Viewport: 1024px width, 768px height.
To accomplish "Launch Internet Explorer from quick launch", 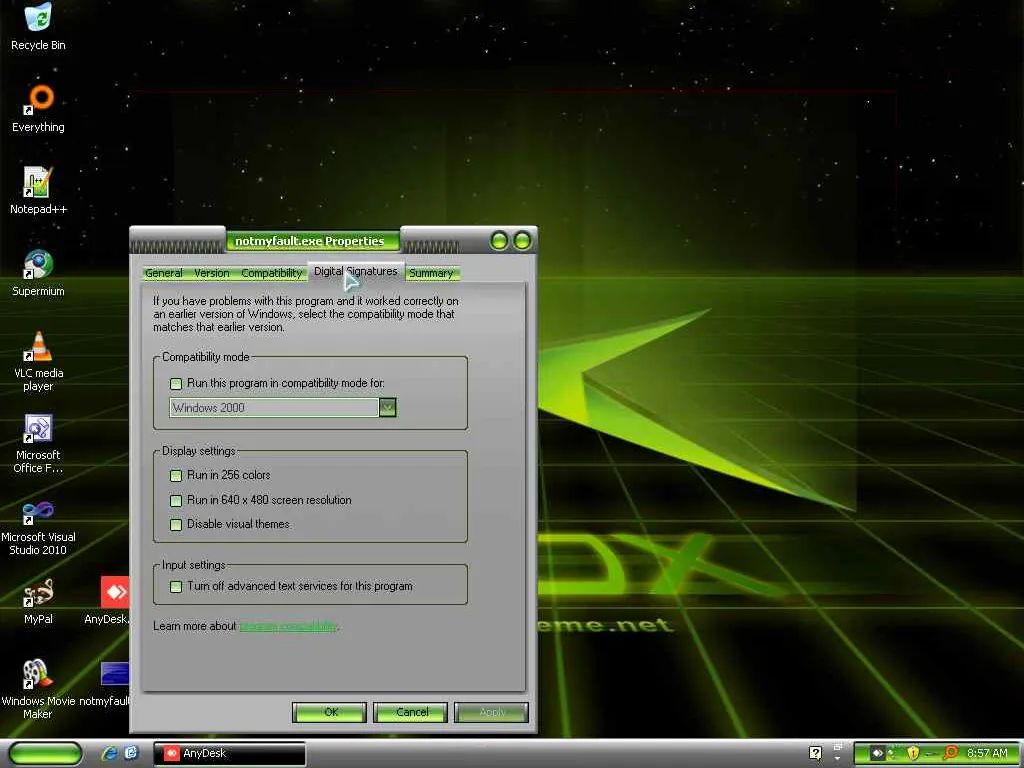I will coord(110,754).
